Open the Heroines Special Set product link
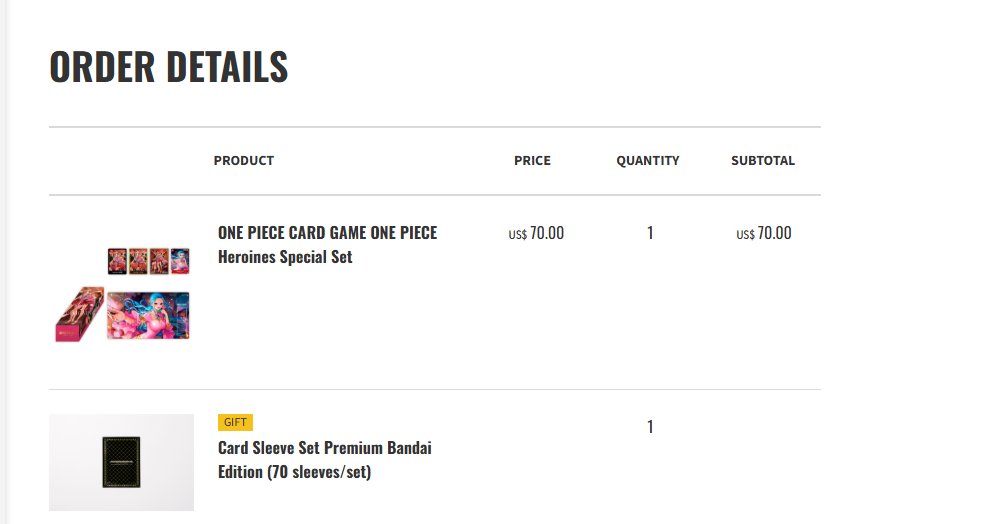990x524 pixels. 327,245
